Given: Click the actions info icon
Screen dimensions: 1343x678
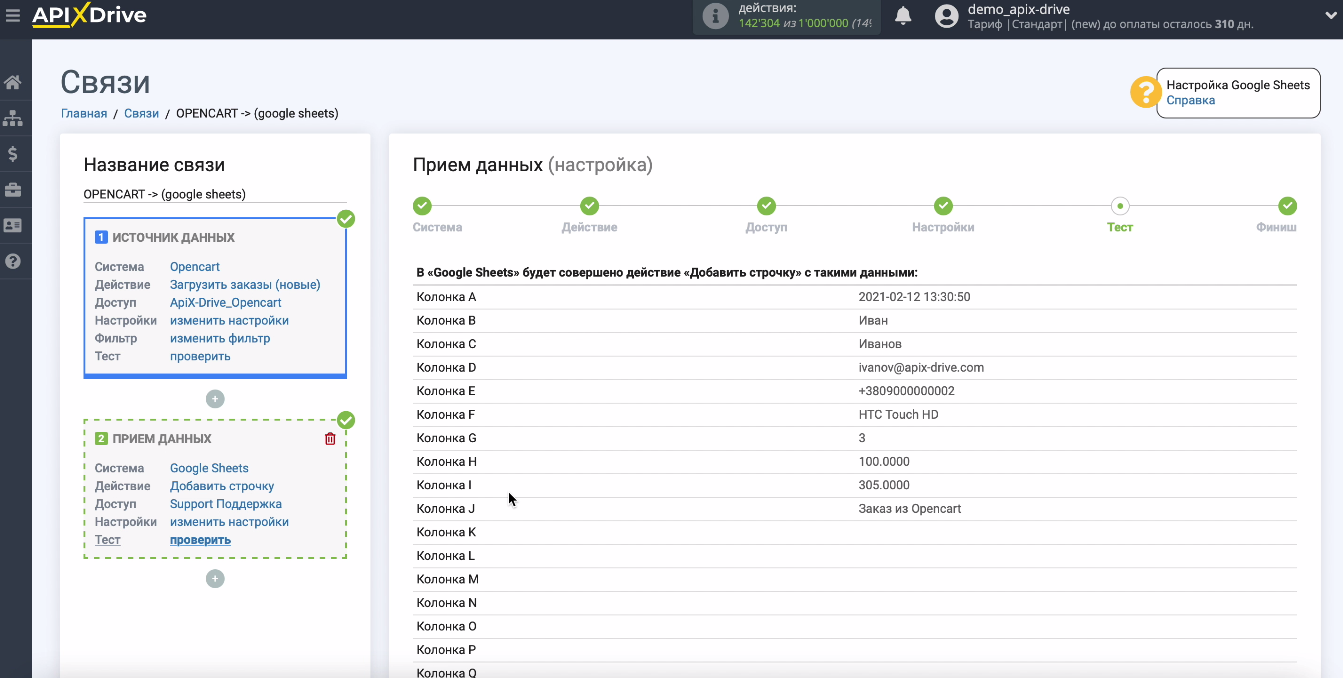Looking at the screenshot, I should (715, 16).
